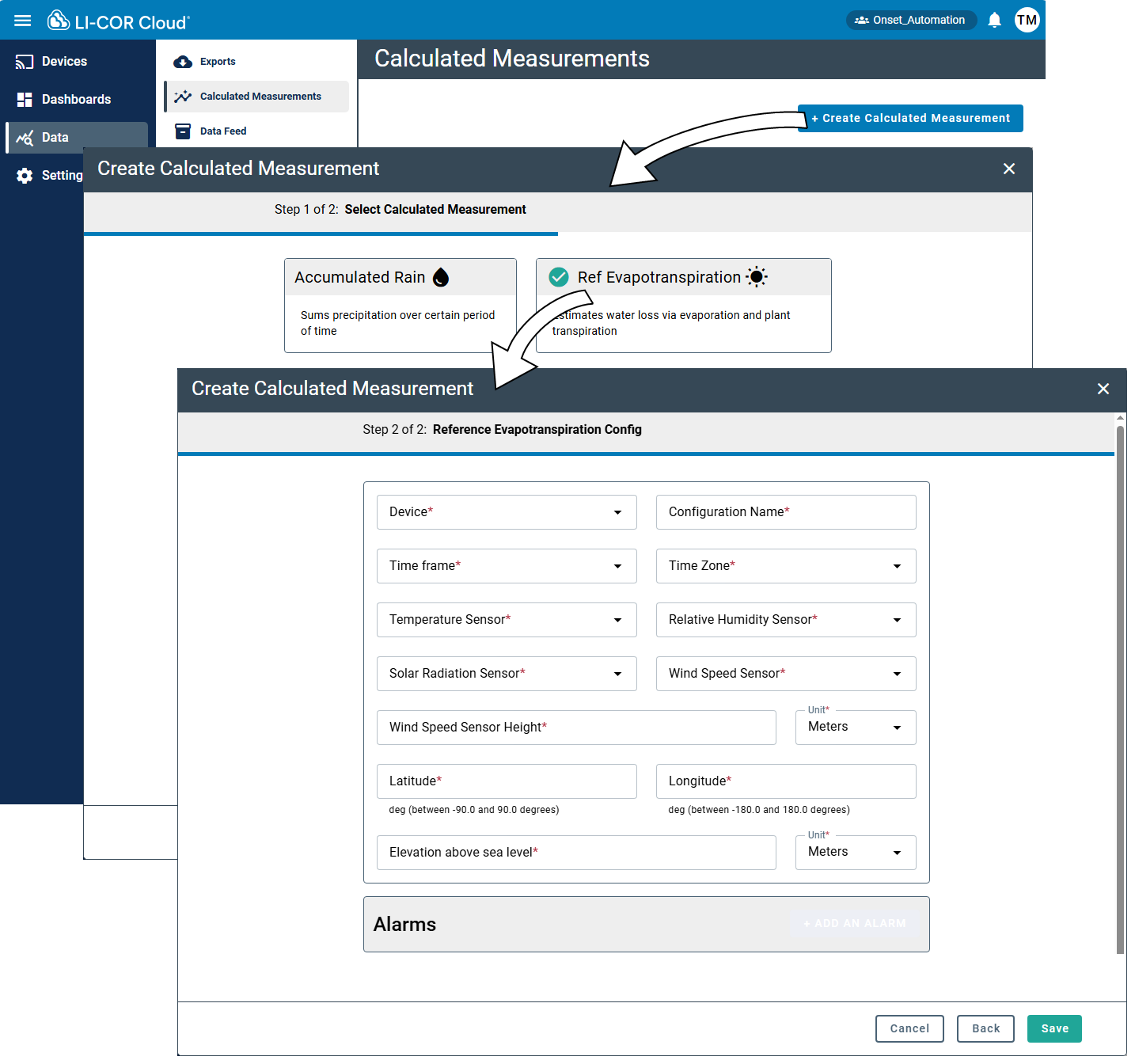
Task: Open Calculated Measurements in the submenu
Action: point(260,97)
